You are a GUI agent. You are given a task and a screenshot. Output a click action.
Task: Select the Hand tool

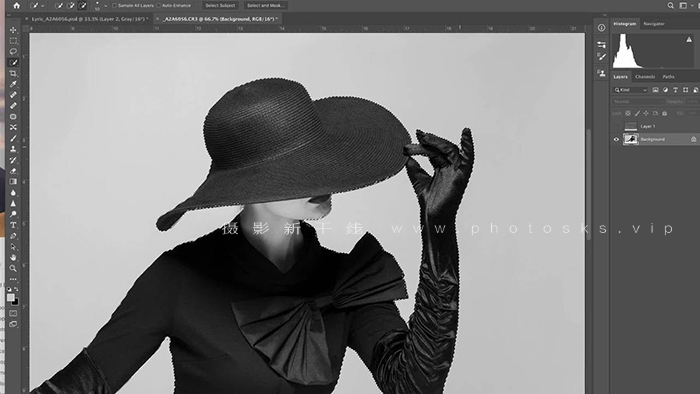[13, 257]
